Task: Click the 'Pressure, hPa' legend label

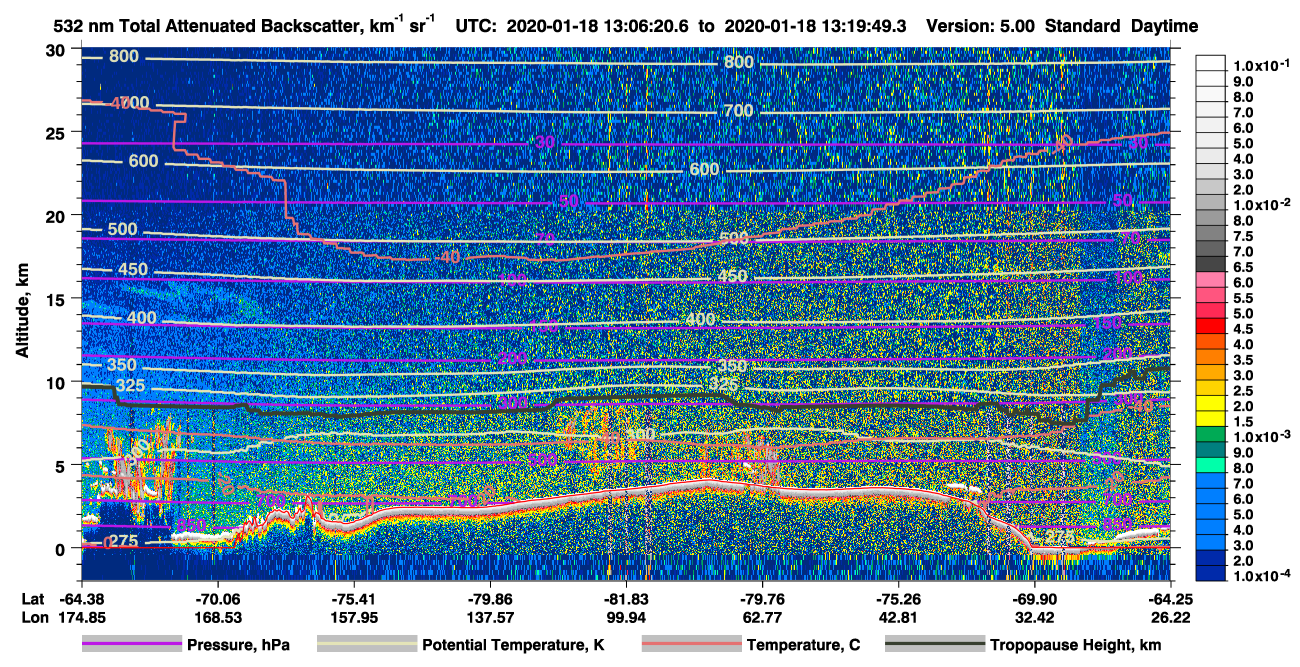Action: (x=238, y=646)
